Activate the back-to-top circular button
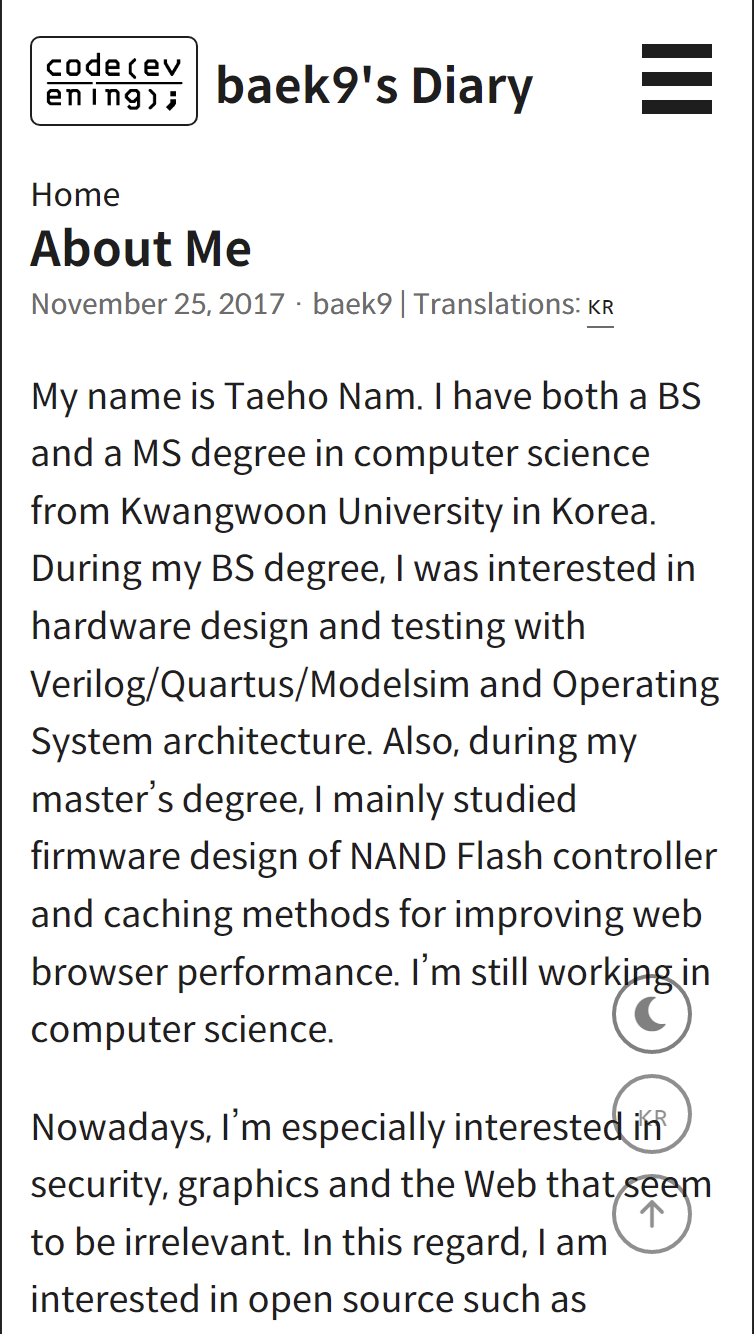The height and width of the screenshot is (1334, 754). coord(651,1213)
